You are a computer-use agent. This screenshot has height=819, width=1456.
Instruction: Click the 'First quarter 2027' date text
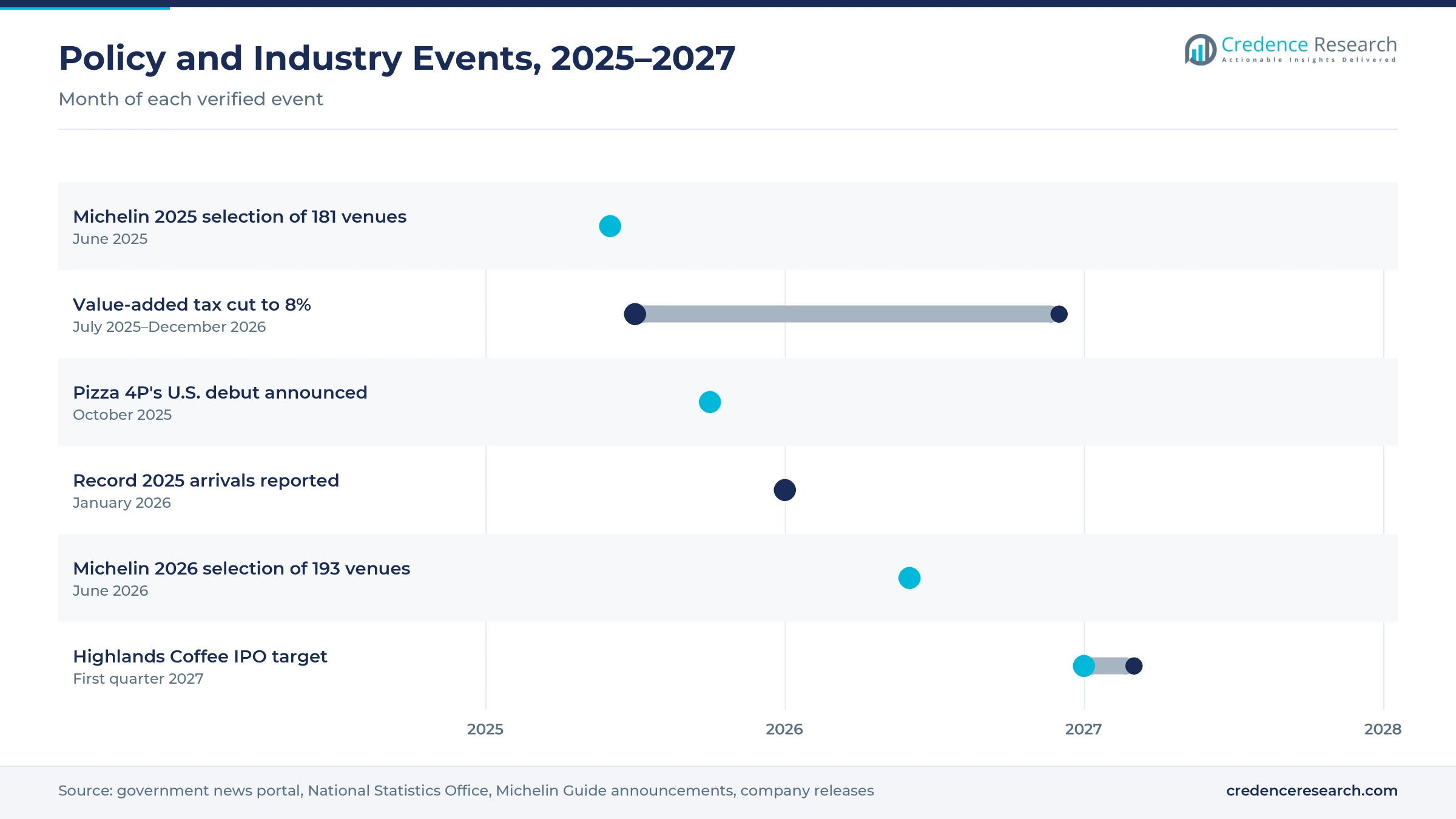coord(138,679)
